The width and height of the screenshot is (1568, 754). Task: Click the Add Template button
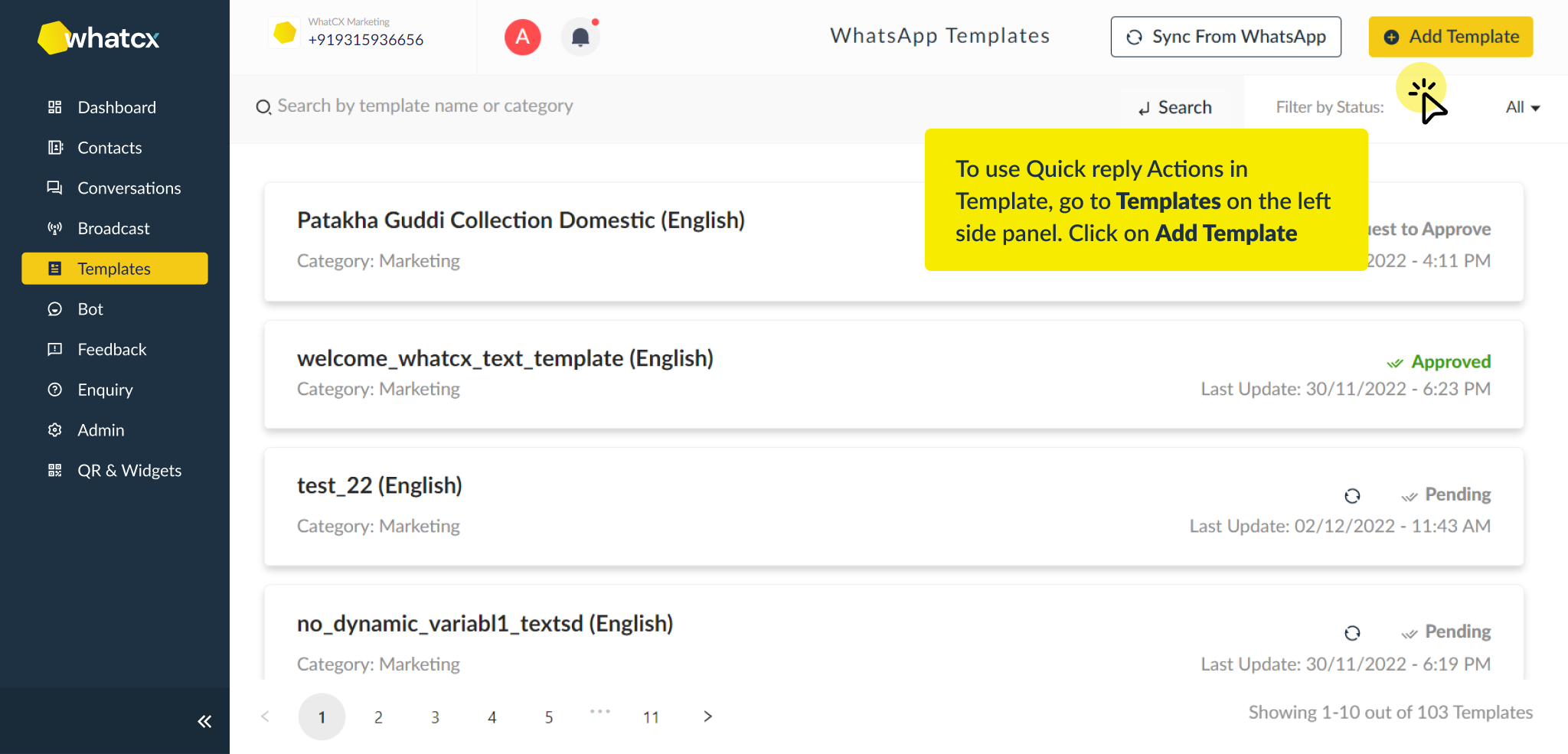pyautogui.click(x=1450, y=37)
